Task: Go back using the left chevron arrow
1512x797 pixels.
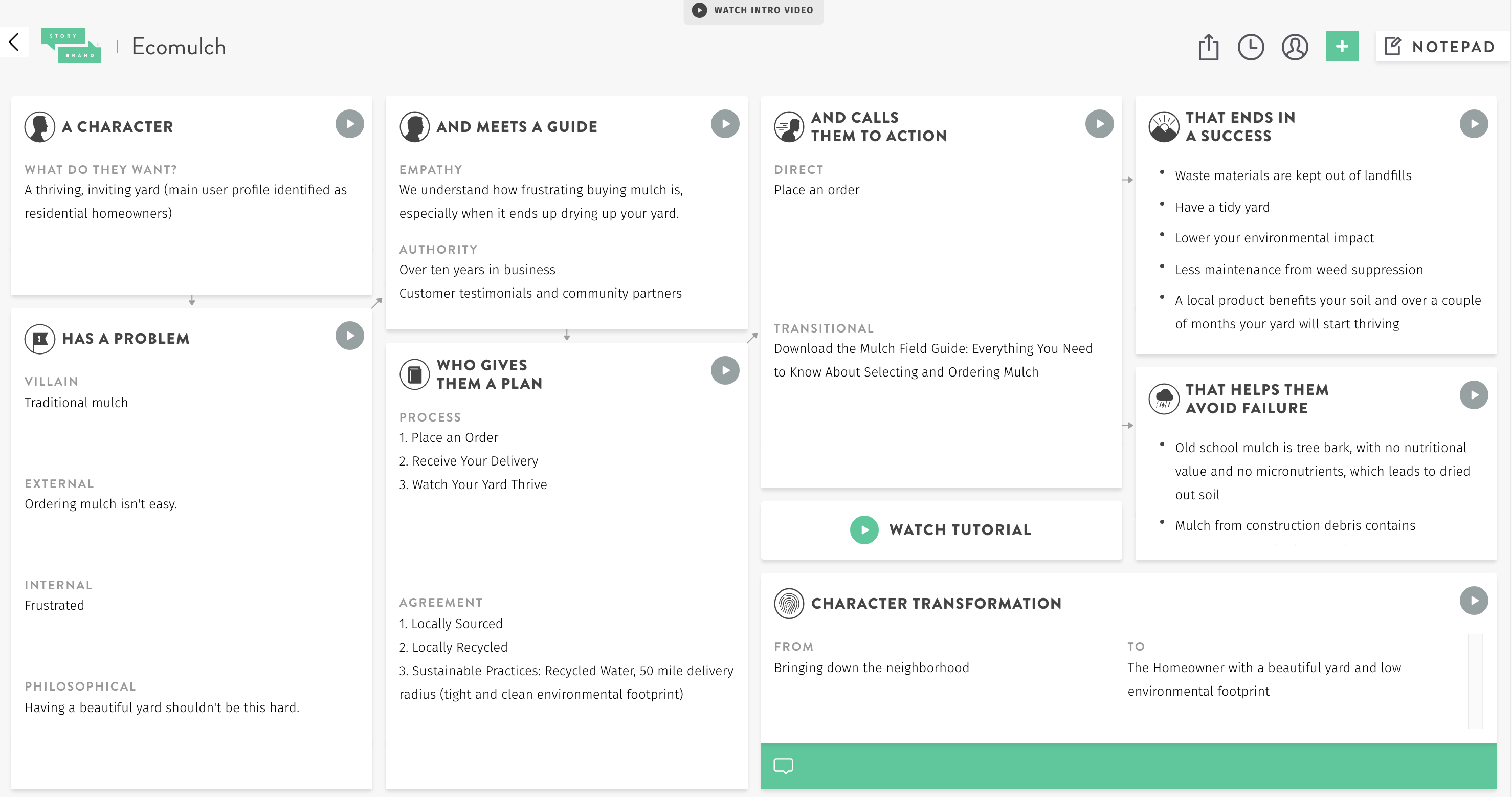Action: 14,42
